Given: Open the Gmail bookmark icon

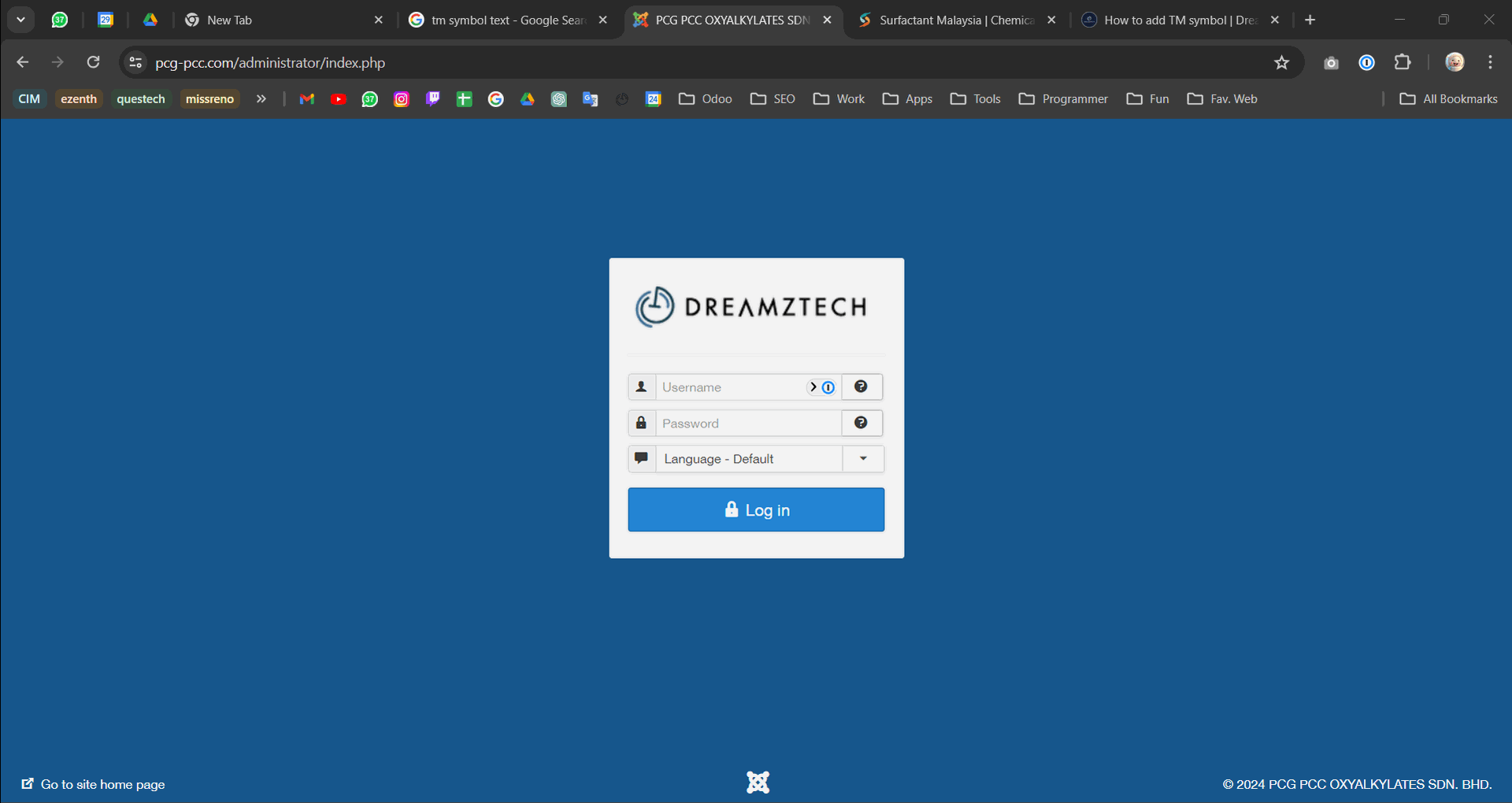Looking at the screenshot, I should click(x=307, y=98).
